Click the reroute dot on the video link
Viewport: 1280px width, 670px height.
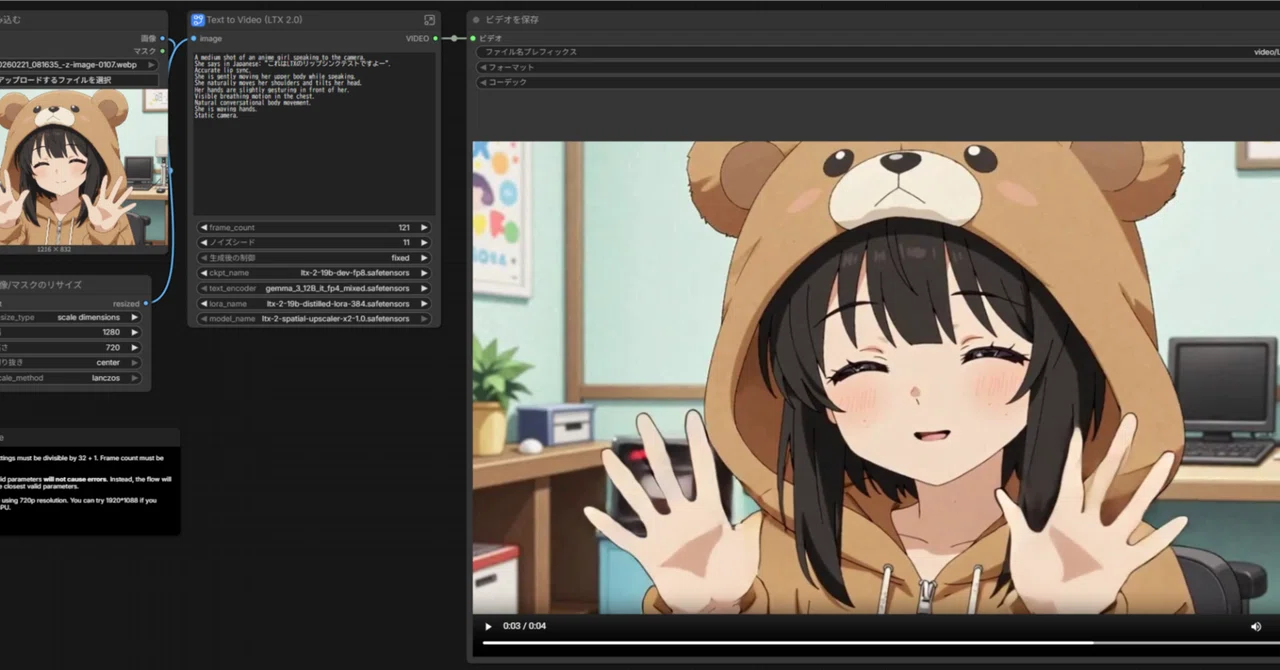(454, 39)
